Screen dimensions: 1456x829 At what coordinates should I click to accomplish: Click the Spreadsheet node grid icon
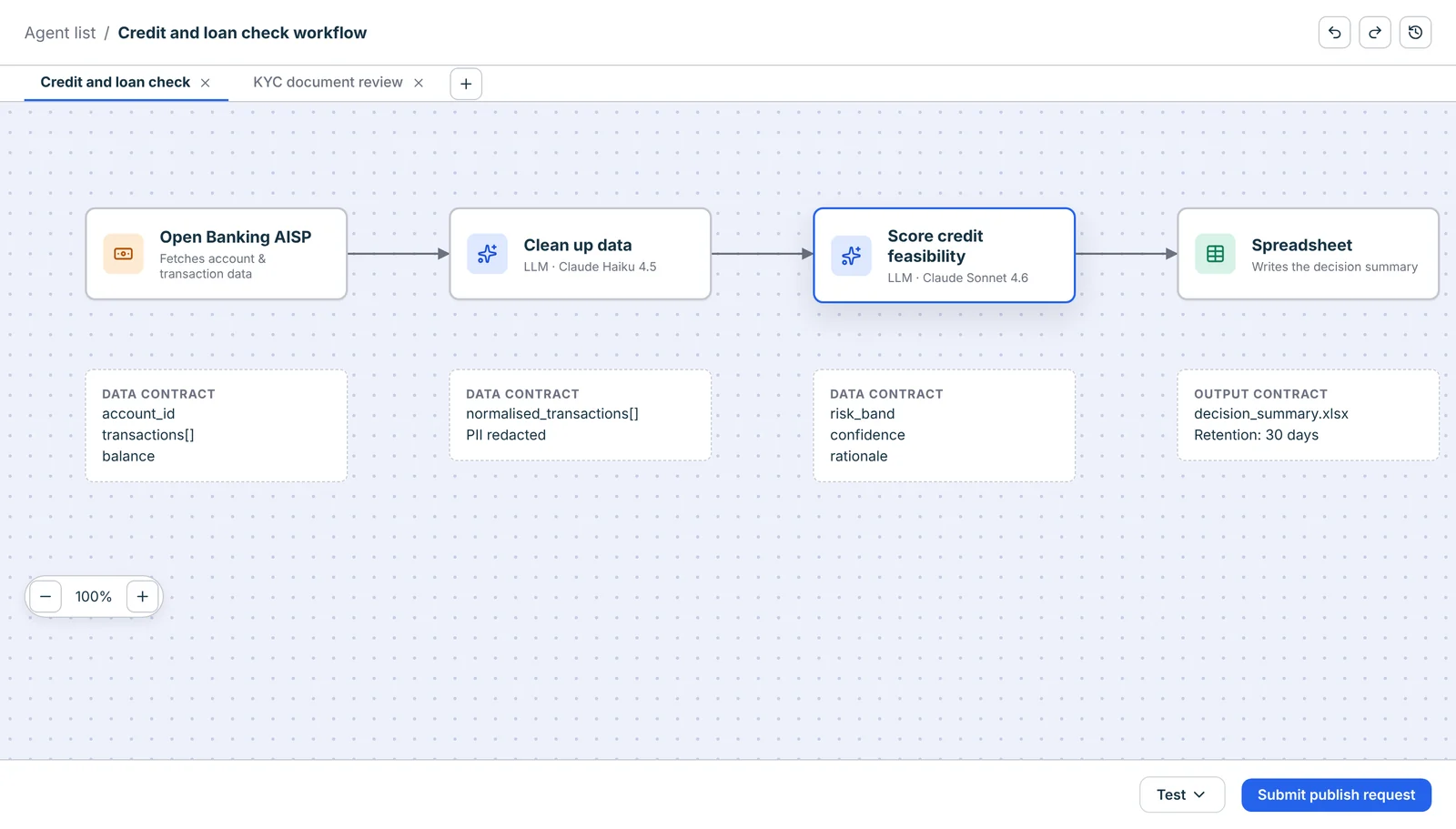click(1216, 254)
